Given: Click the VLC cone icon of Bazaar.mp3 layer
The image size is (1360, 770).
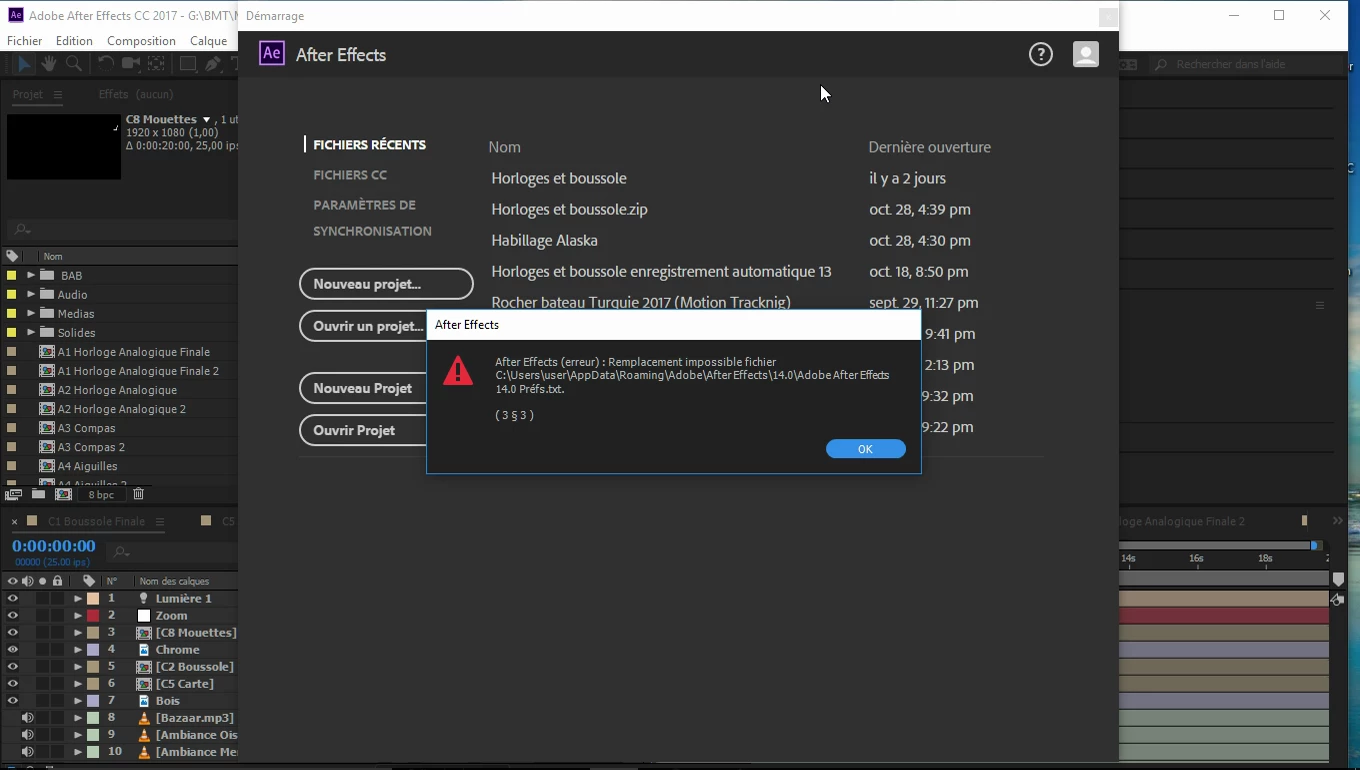Looking at the screenshot, I should [x=144, y=718].
